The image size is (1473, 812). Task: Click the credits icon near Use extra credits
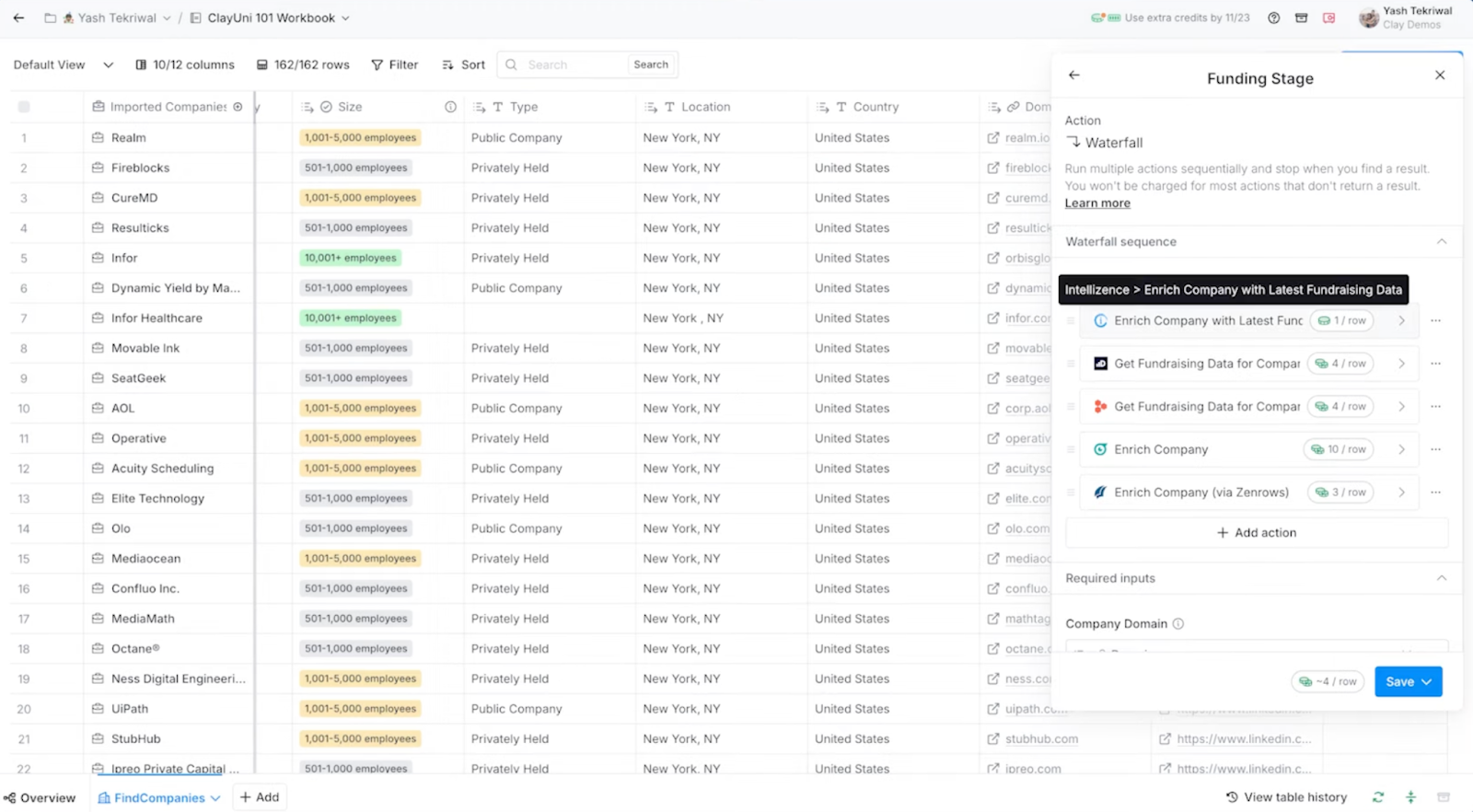point(1106,17)
